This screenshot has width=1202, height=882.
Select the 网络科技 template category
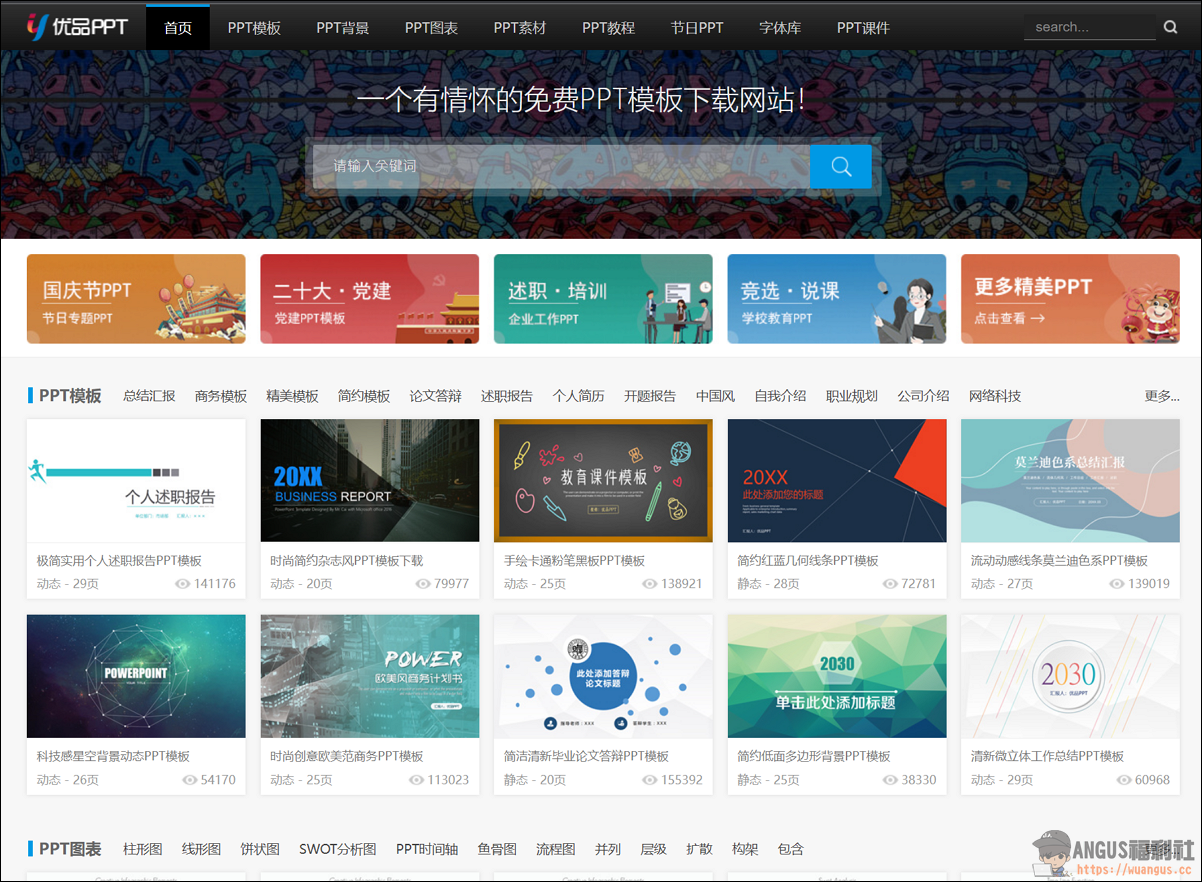[995, 396]
